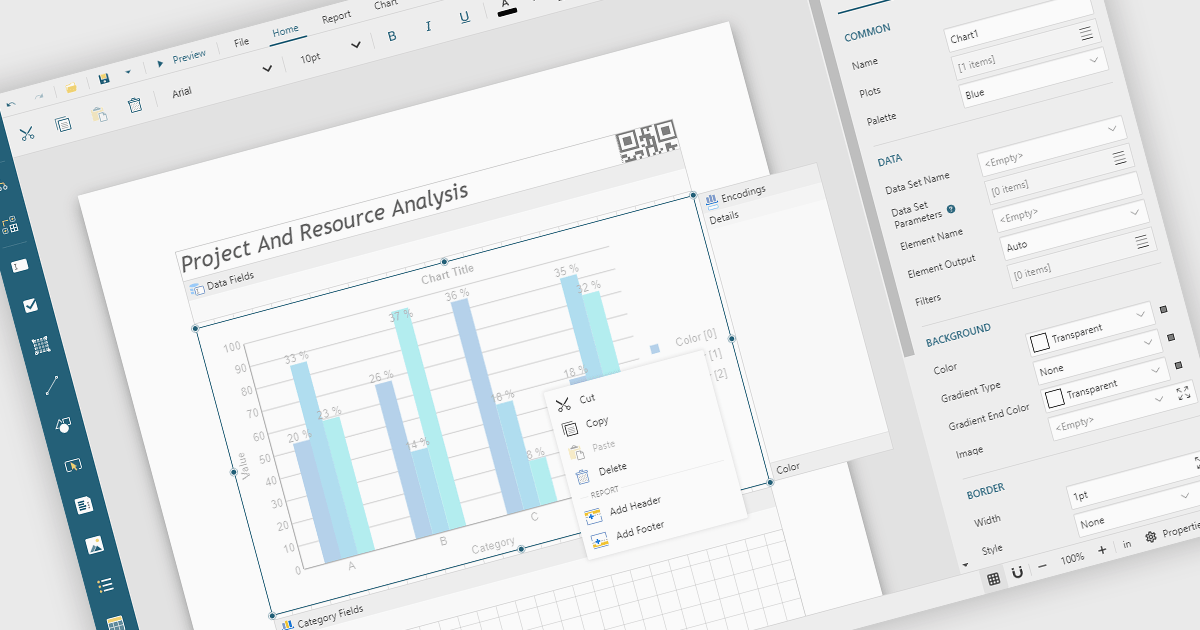Open Background Color Transparent dropdown
1200x630 pixels.
(1142, 314)
